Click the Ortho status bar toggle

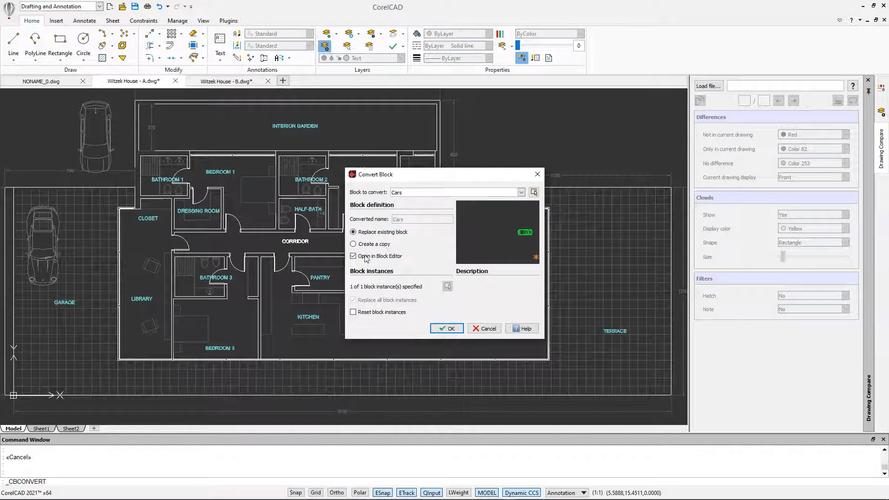pyautogui.click(x=338, y=492)
